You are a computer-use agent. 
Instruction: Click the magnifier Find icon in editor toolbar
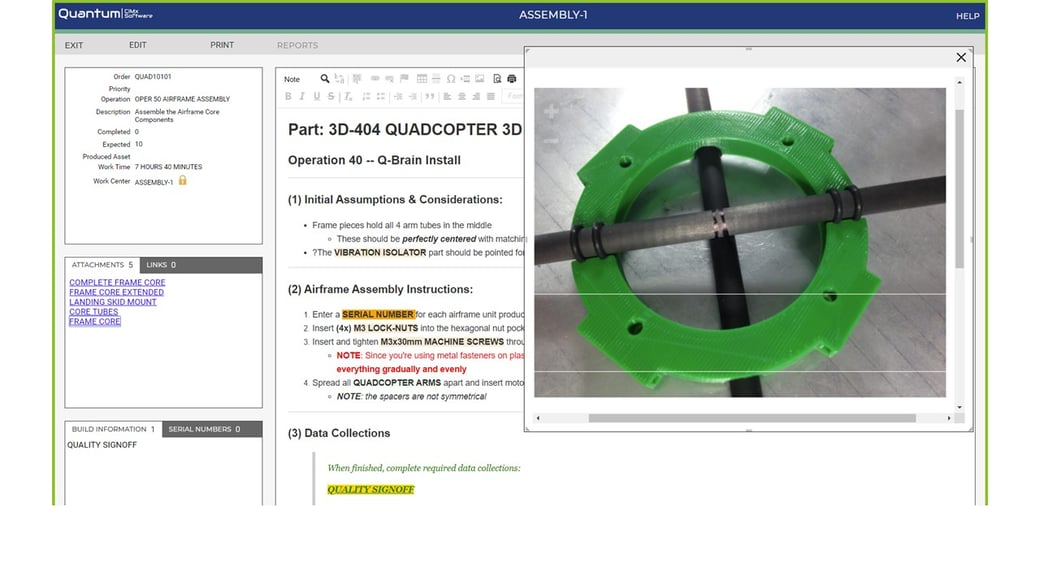(325, 79)
